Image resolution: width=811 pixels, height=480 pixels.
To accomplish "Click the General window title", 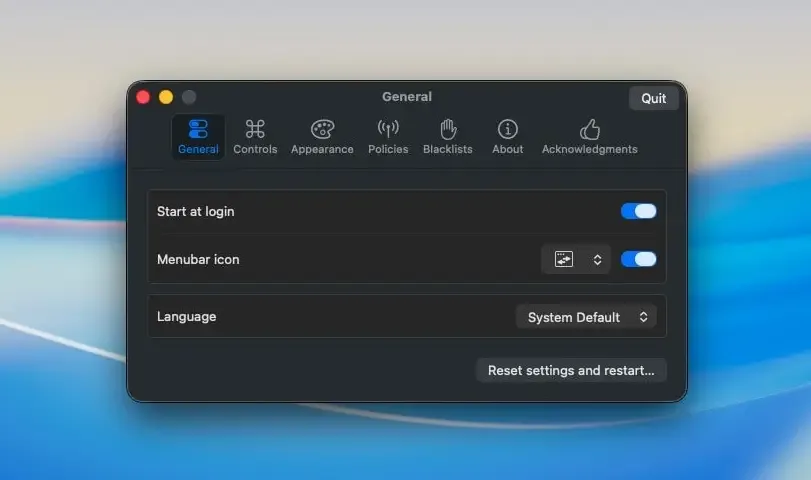I will (407, 97).
